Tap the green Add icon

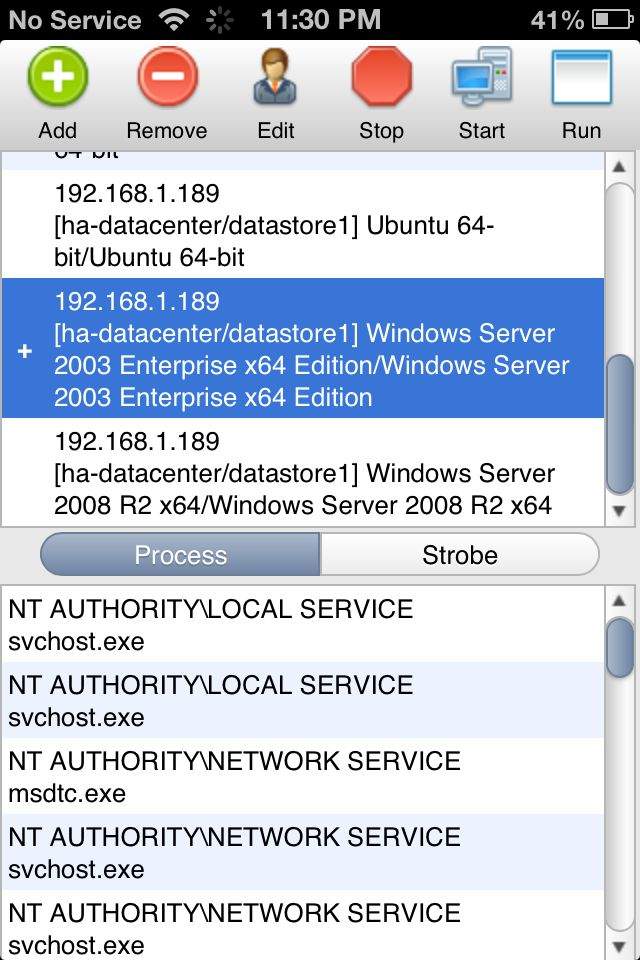58,79
